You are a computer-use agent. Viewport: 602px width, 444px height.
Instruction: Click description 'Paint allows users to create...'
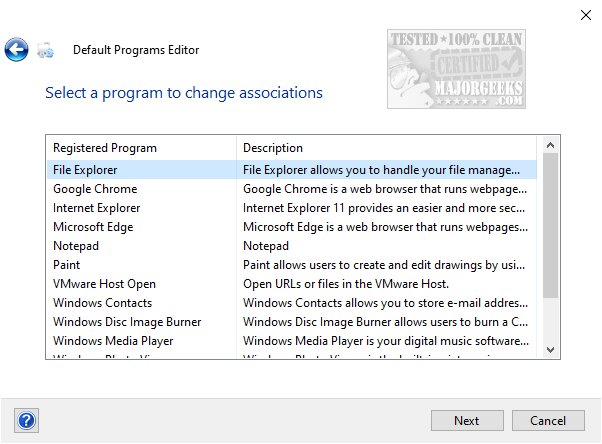[x=384, y=265]
